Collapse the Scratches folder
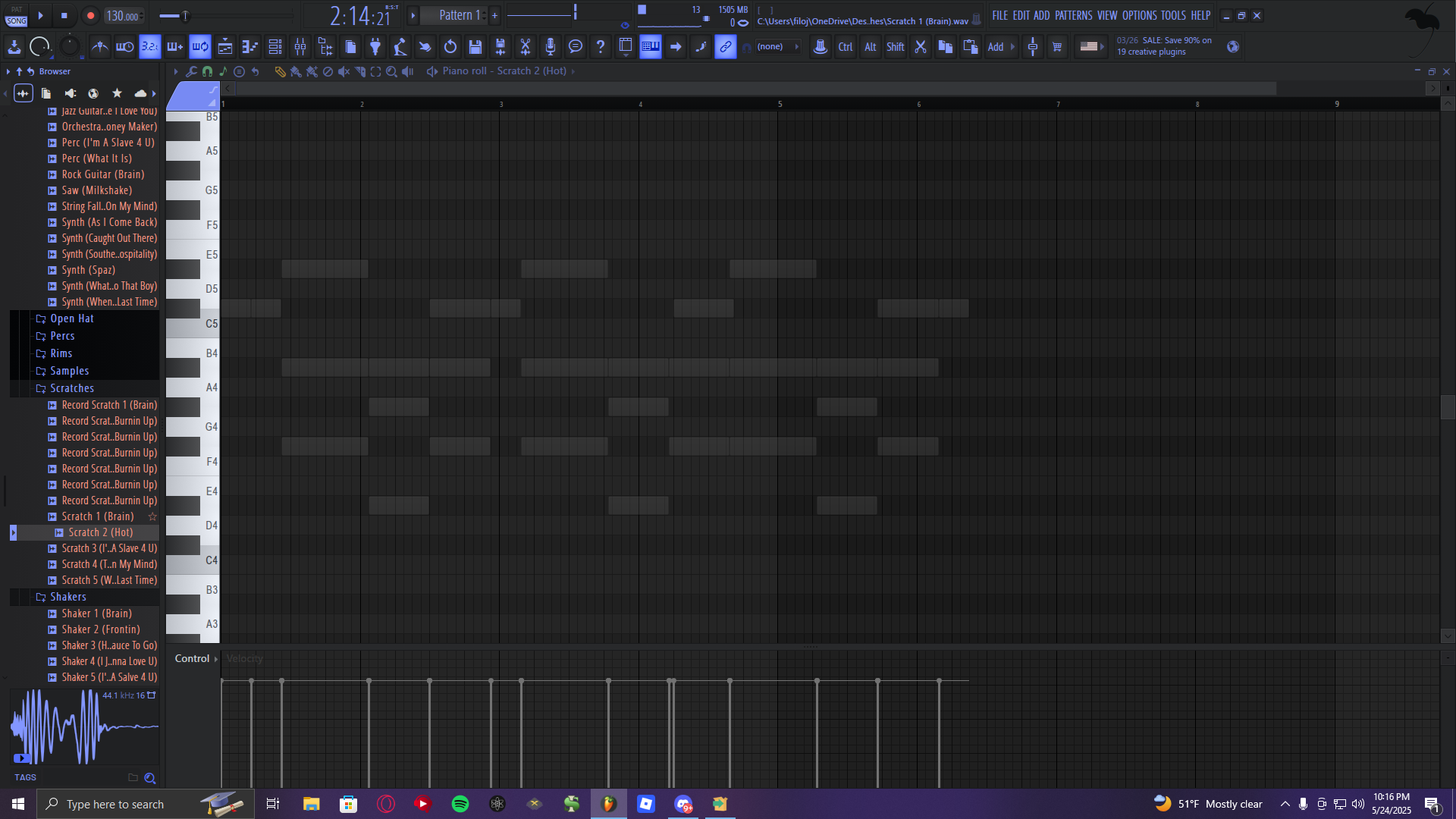 click(72, 388)
